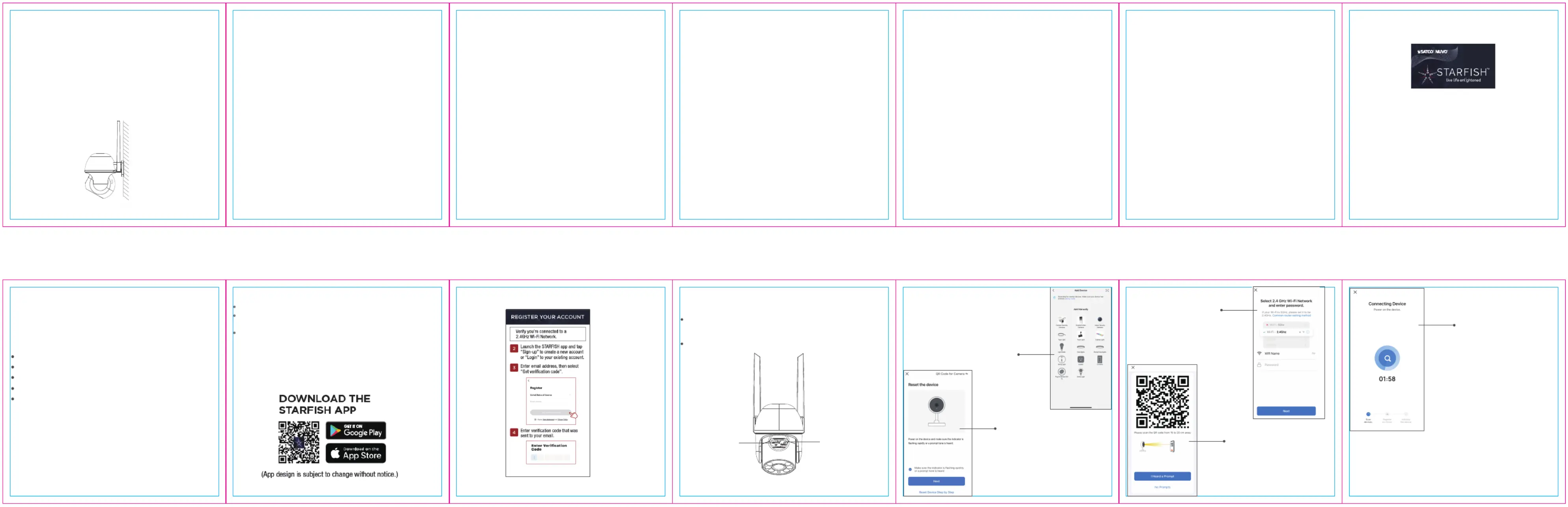Click the camera pairing QR code
The width and height of the screenshot is (1568, 507).
pos(1162,402)
